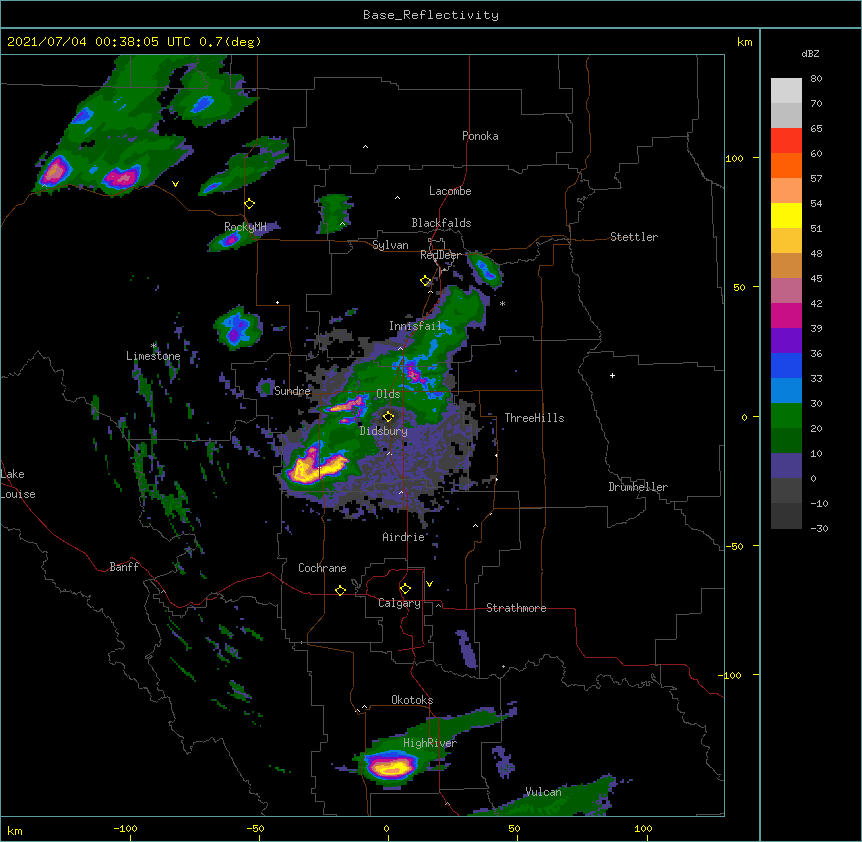
Task: Click the Lake Louise label
Action: pos(18,484)
